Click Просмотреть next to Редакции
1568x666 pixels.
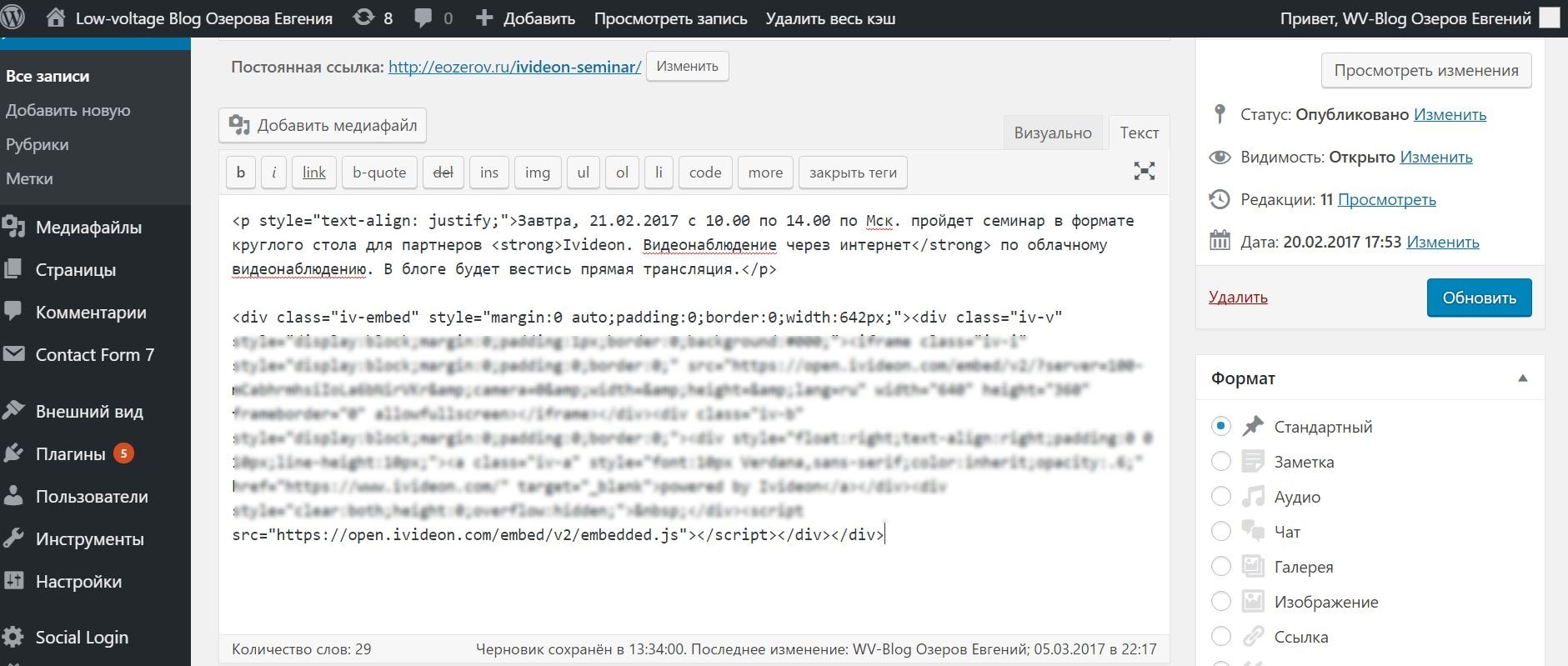(x=1386, y=199)
